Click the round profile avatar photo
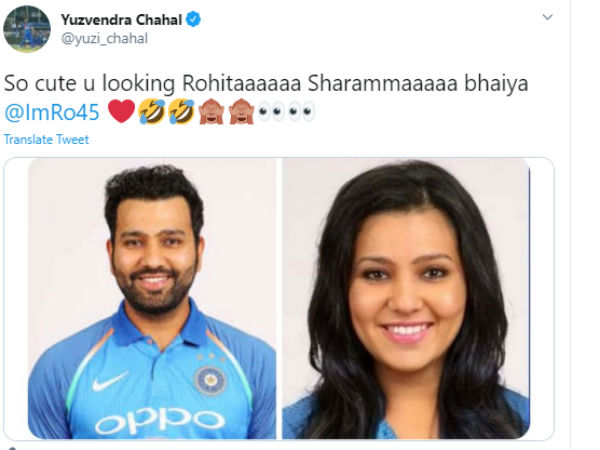The width and height of the screenshot is (600, 450). [27, 29]
